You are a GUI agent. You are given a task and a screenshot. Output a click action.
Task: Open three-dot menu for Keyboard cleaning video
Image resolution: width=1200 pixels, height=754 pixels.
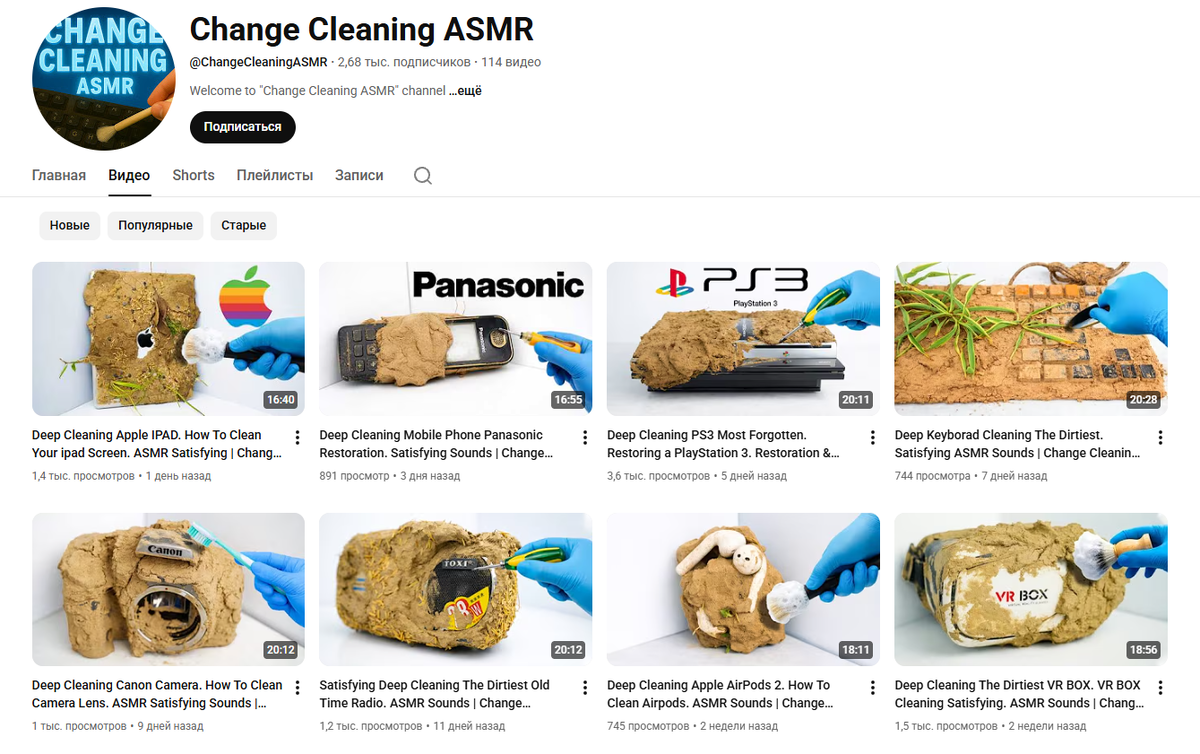tap(1160, 438)
